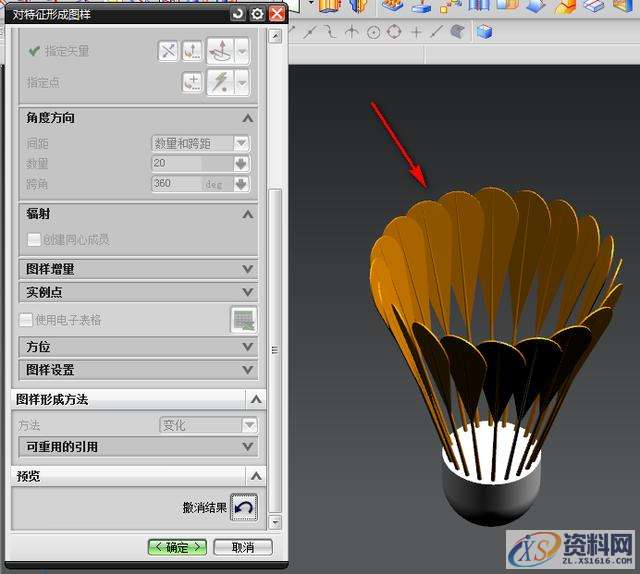Image resolution: width=640 pixels, height=574 pixels.
Task: Click the circle center snap point icon
Action: point(374,32)
